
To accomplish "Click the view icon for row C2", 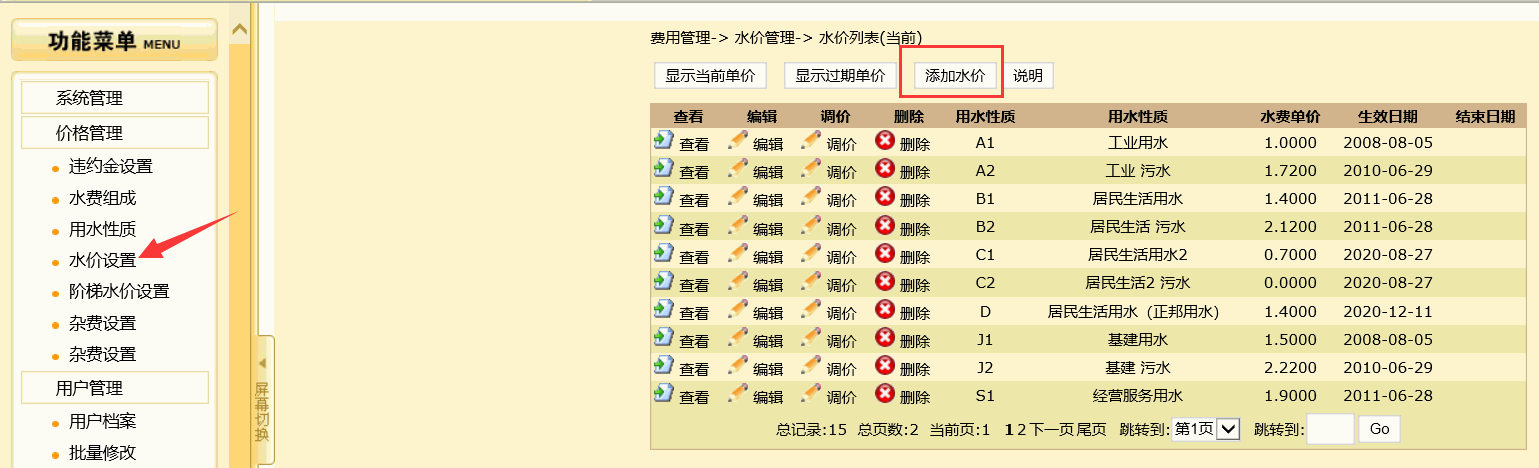I will tap(663, 281).
